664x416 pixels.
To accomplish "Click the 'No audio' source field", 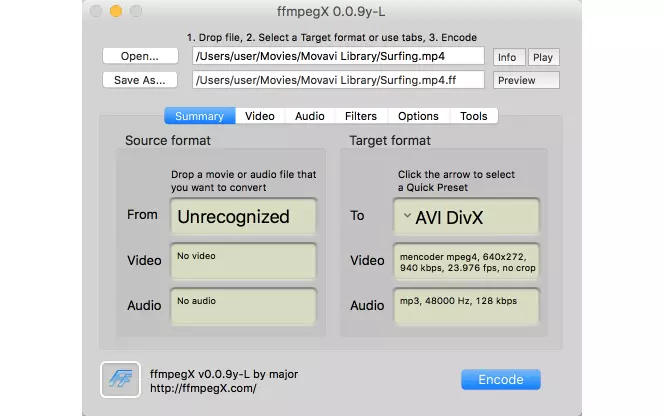I will pyautogui.click(x=243, y=306).
